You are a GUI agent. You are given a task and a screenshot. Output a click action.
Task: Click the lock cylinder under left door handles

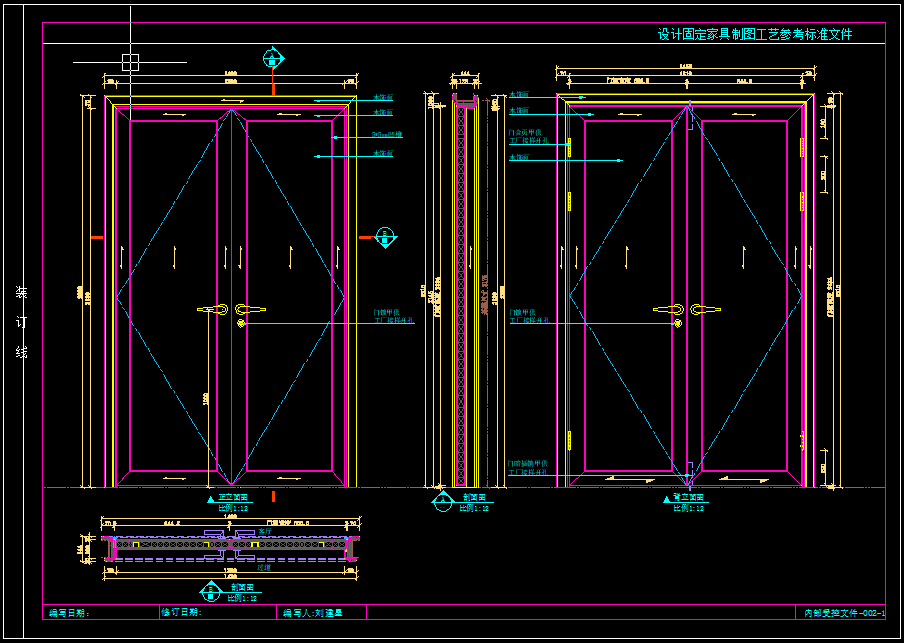tap(240, 323)
